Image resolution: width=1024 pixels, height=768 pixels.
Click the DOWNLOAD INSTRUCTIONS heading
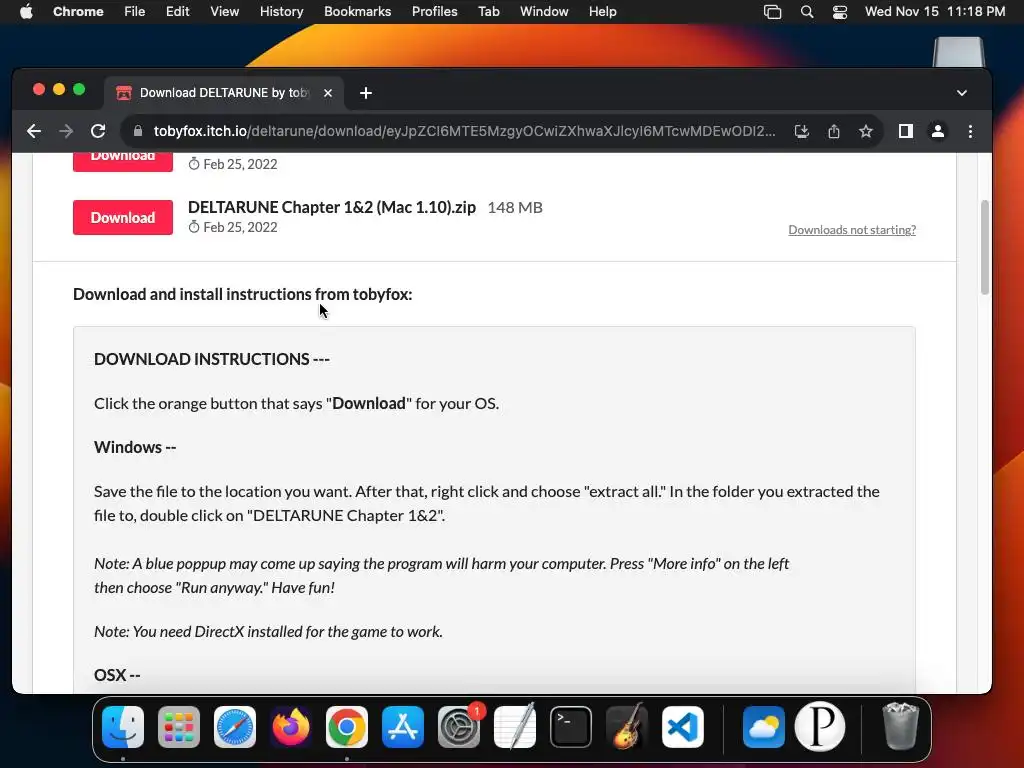pos(212,359)
